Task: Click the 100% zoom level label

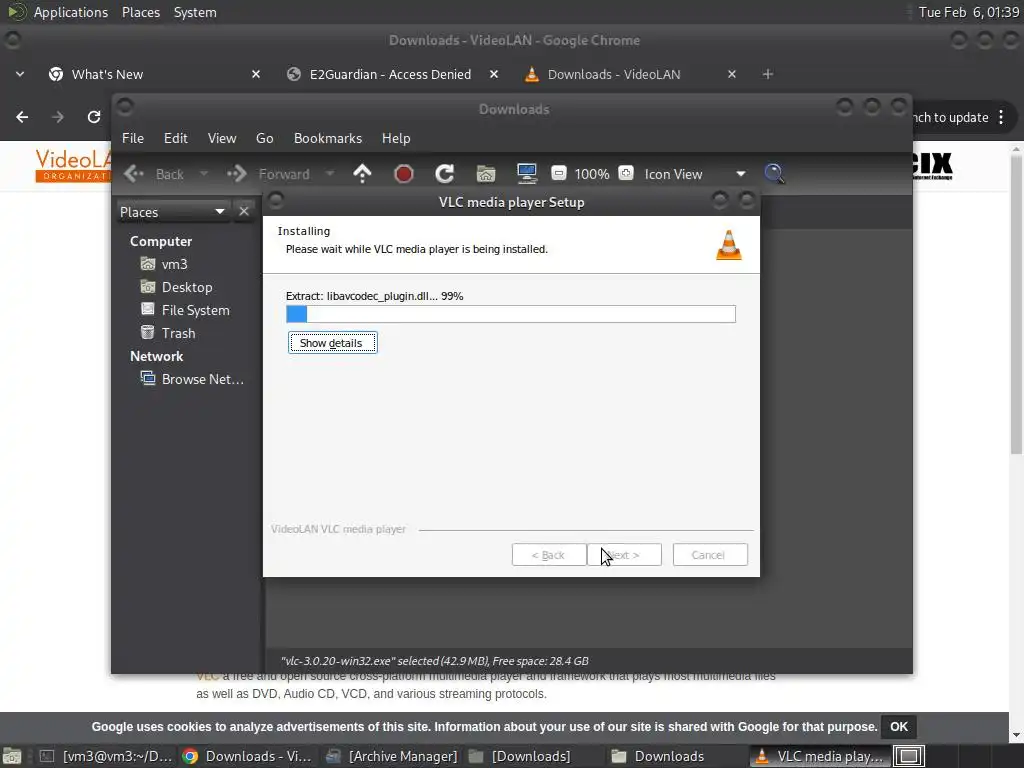Action: (x=592, y=174)
